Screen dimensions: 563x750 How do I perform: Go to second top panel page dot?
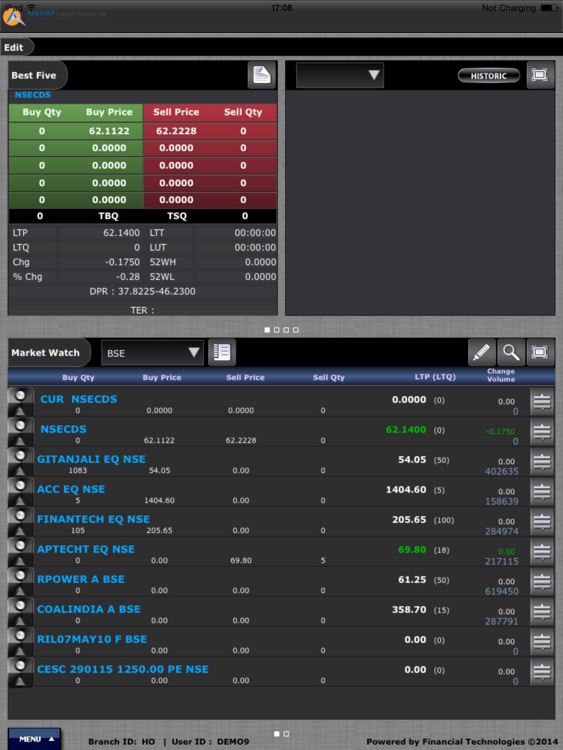[276, 330]
